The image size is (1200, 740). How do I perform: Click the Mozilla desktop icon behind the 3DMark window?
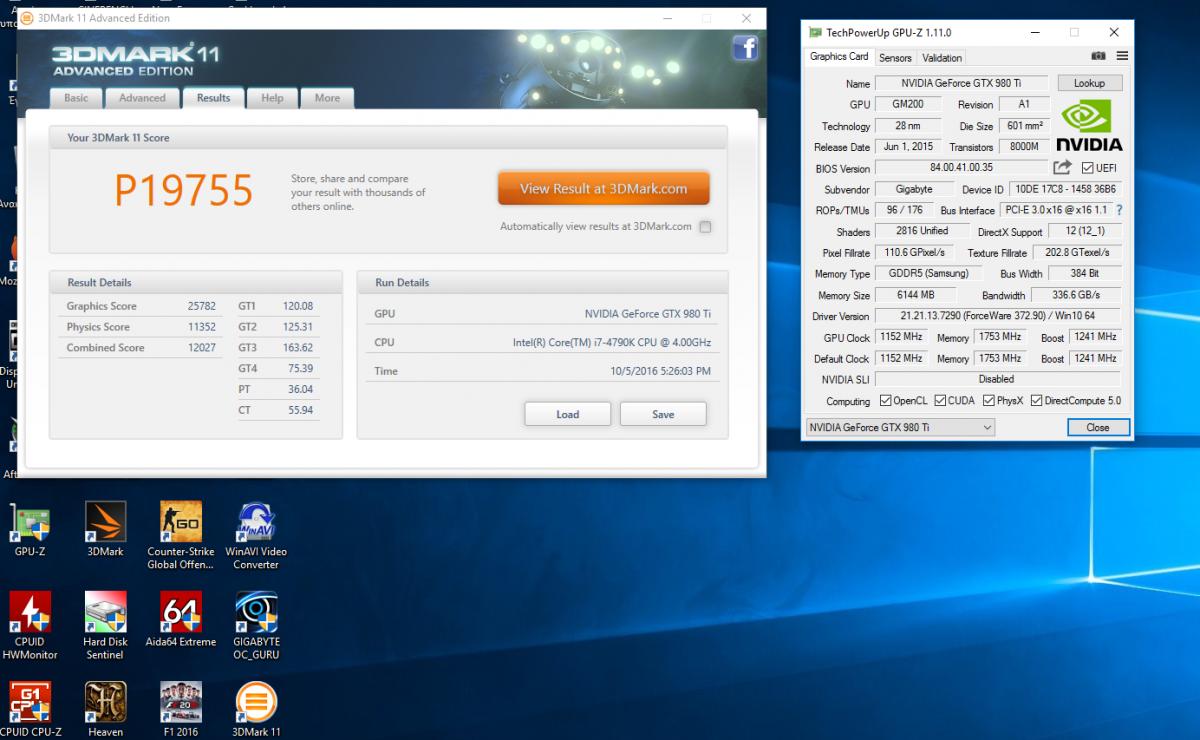[x=8, y=255]
